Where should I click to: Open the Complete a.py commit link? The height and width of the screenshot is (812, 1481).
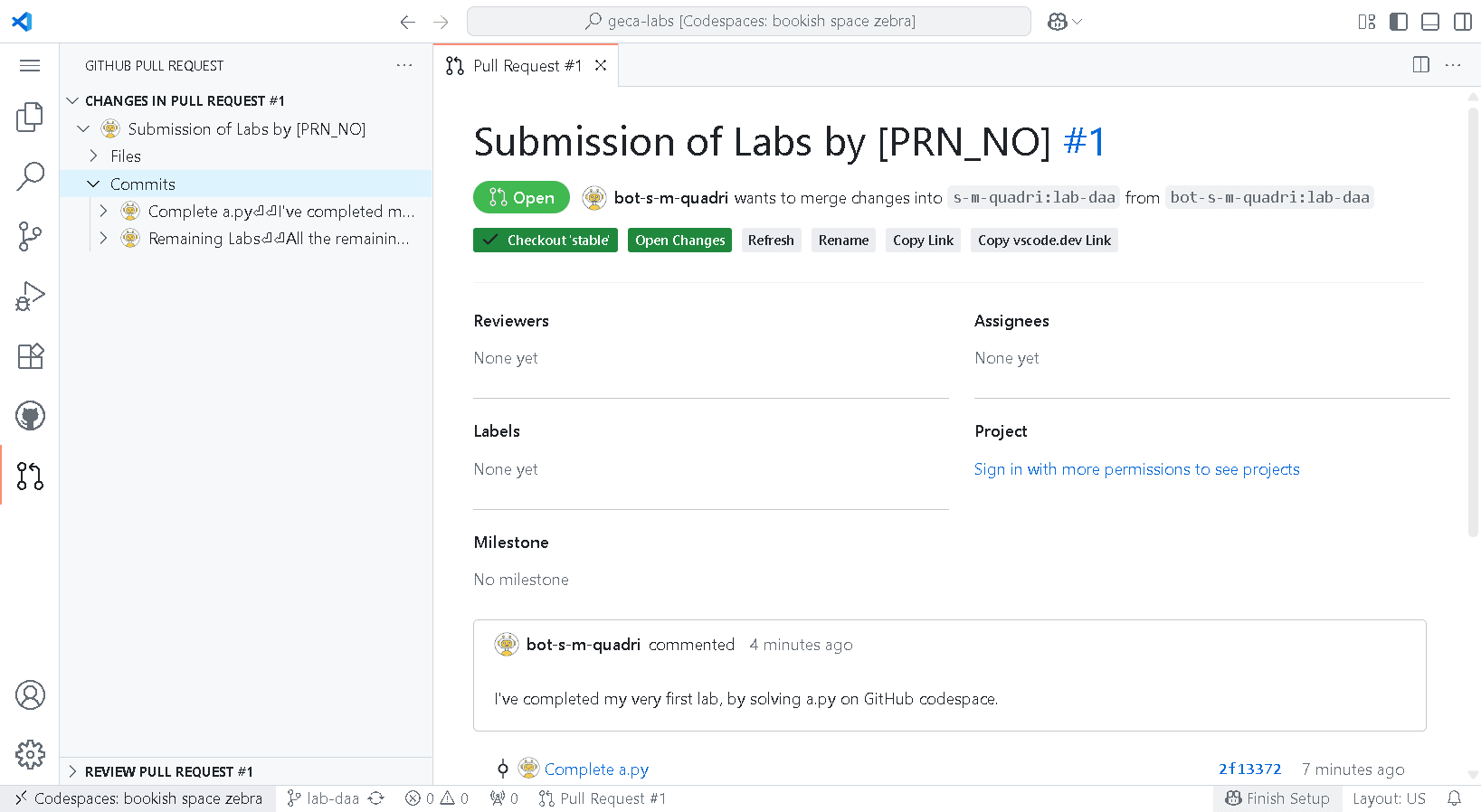pyautogui.click(x=596, y=770)
